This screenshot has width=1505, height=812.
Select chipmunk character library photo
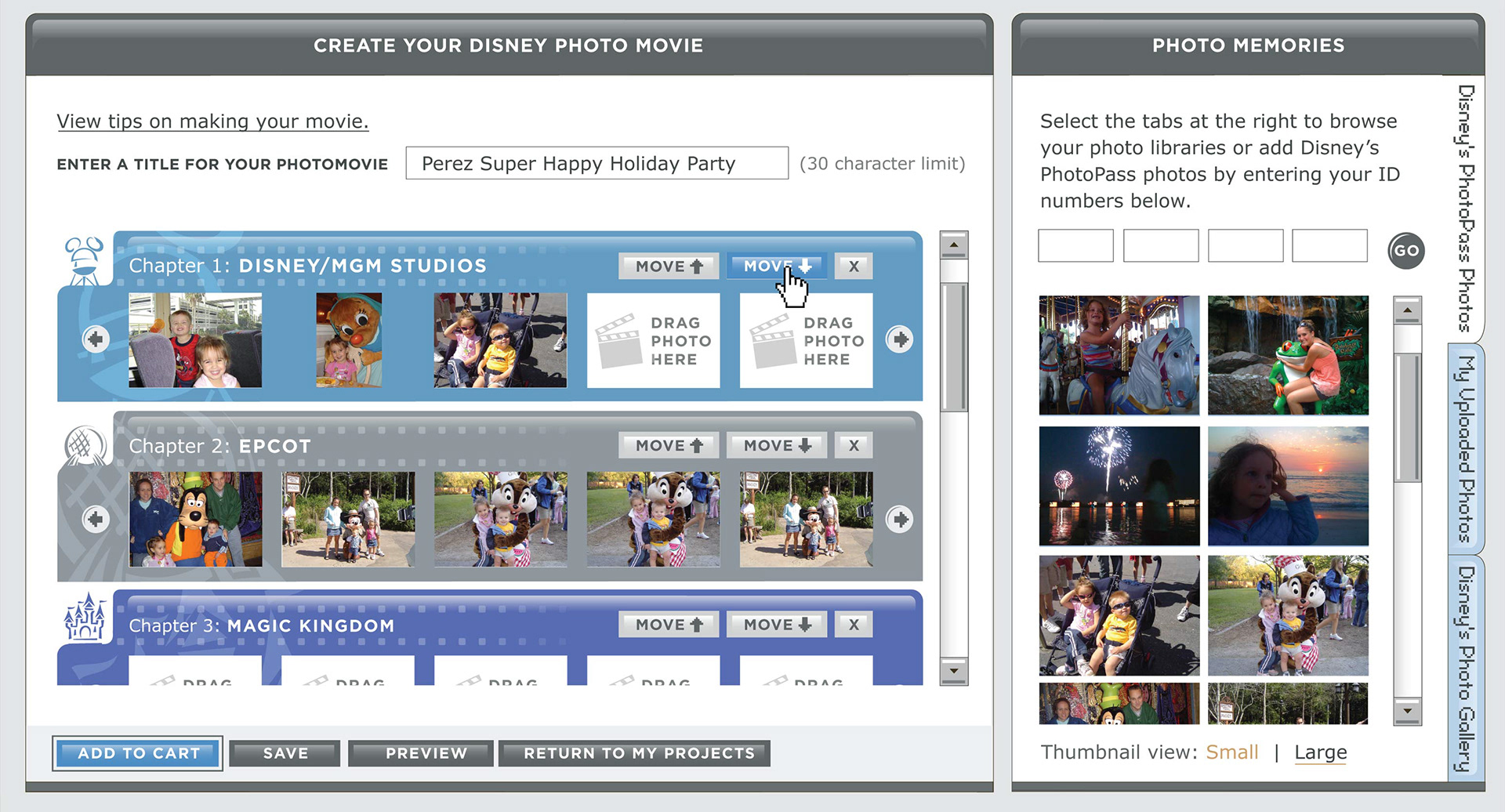[x=1288, y=616]
